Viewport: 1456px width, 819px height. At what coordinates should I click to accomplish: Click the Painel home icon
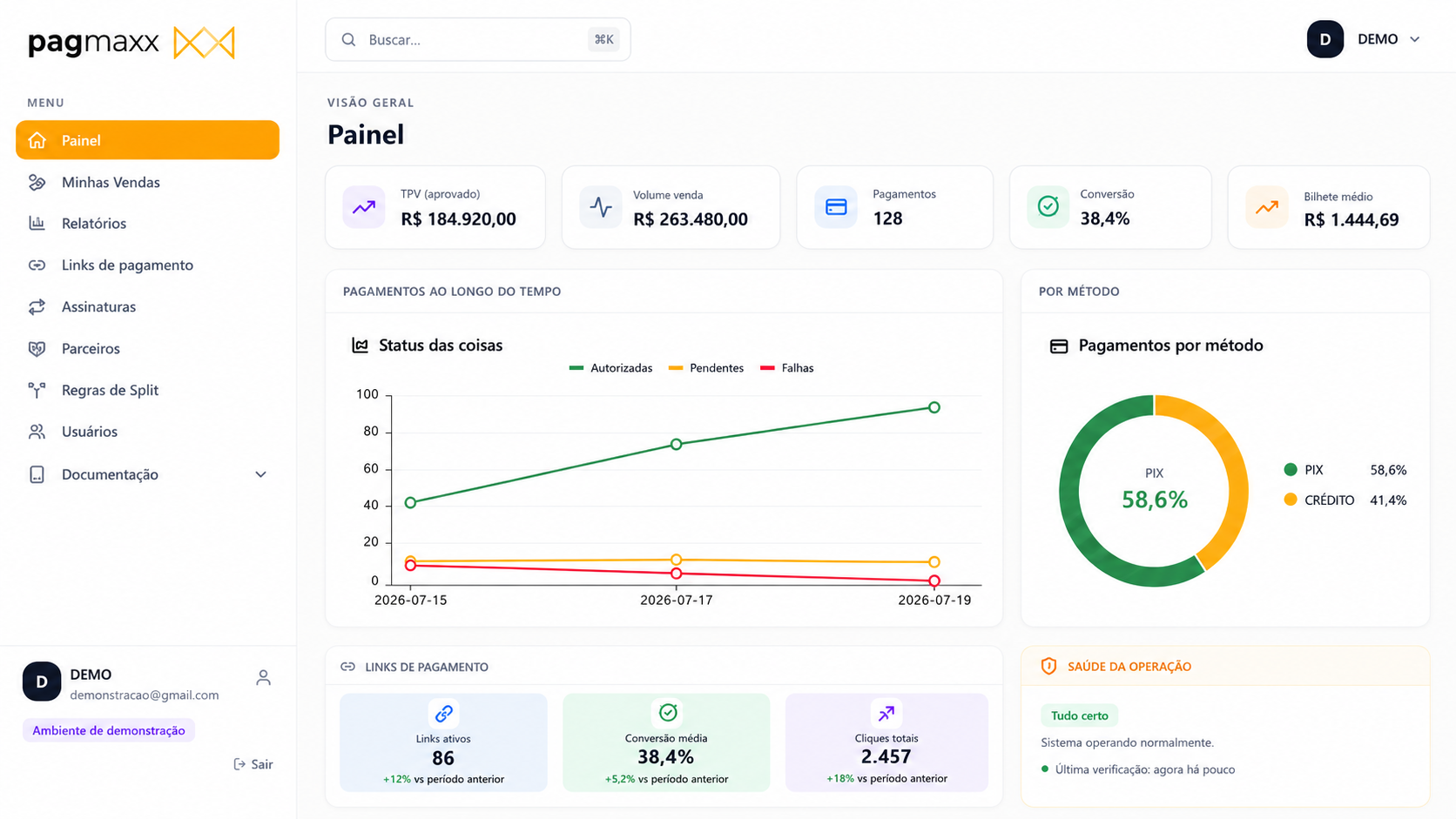click(x=37, y=140)
